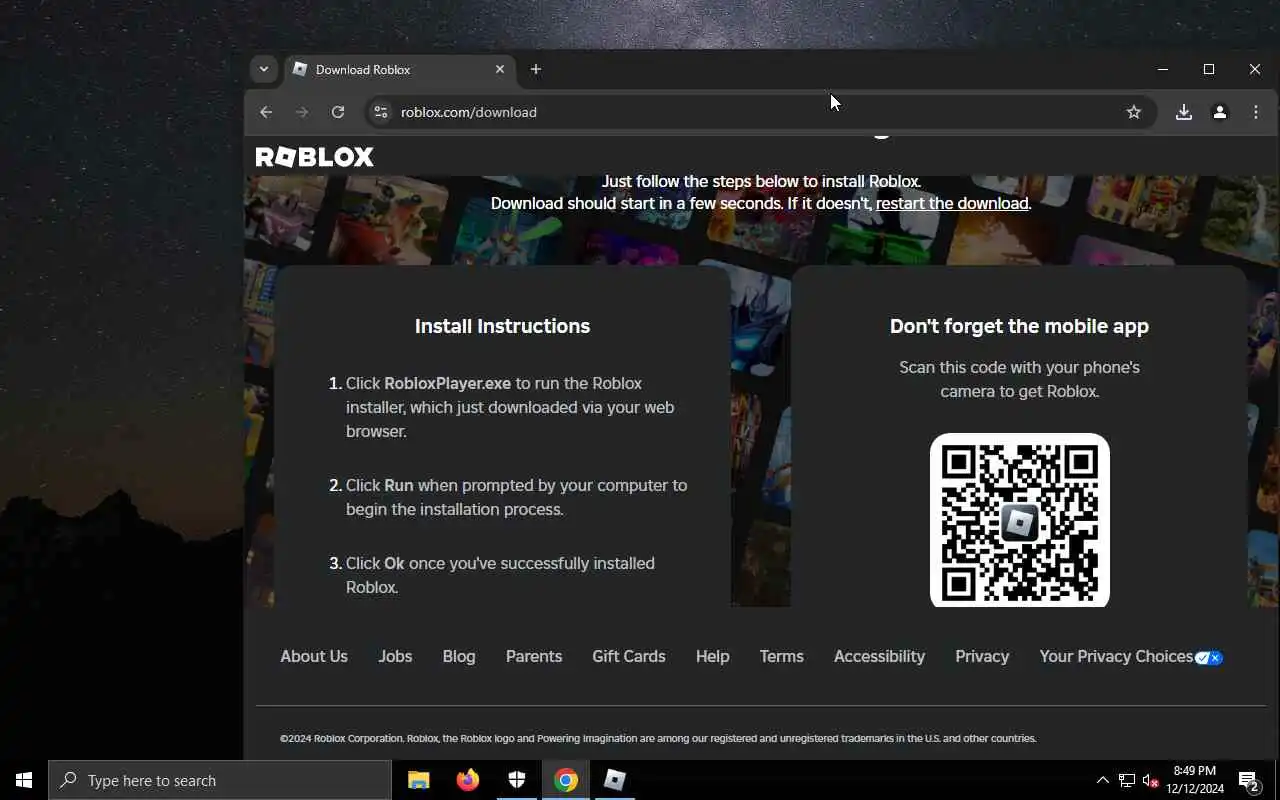Viewport: 1280px width, 800px height.
Task: Open Your Privacy Choices link
Action: 1116,656
